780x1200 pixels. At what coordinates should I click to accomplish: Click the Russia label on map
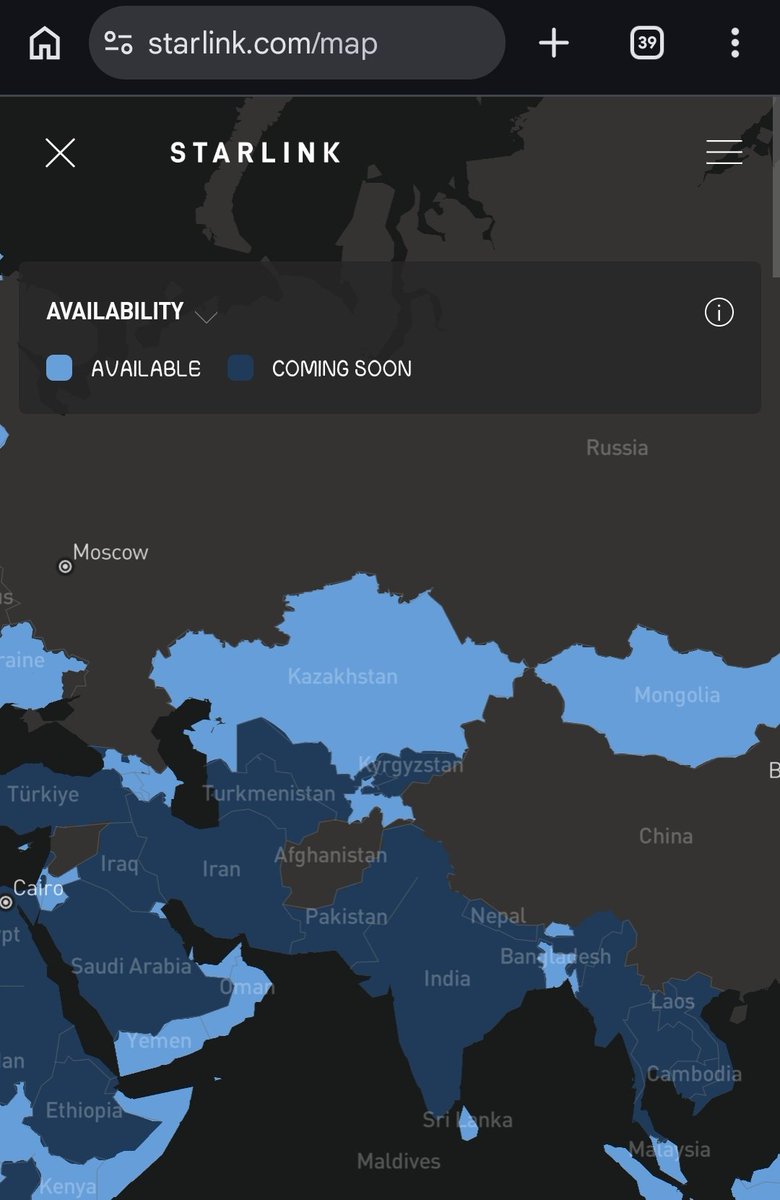[617, 448]
